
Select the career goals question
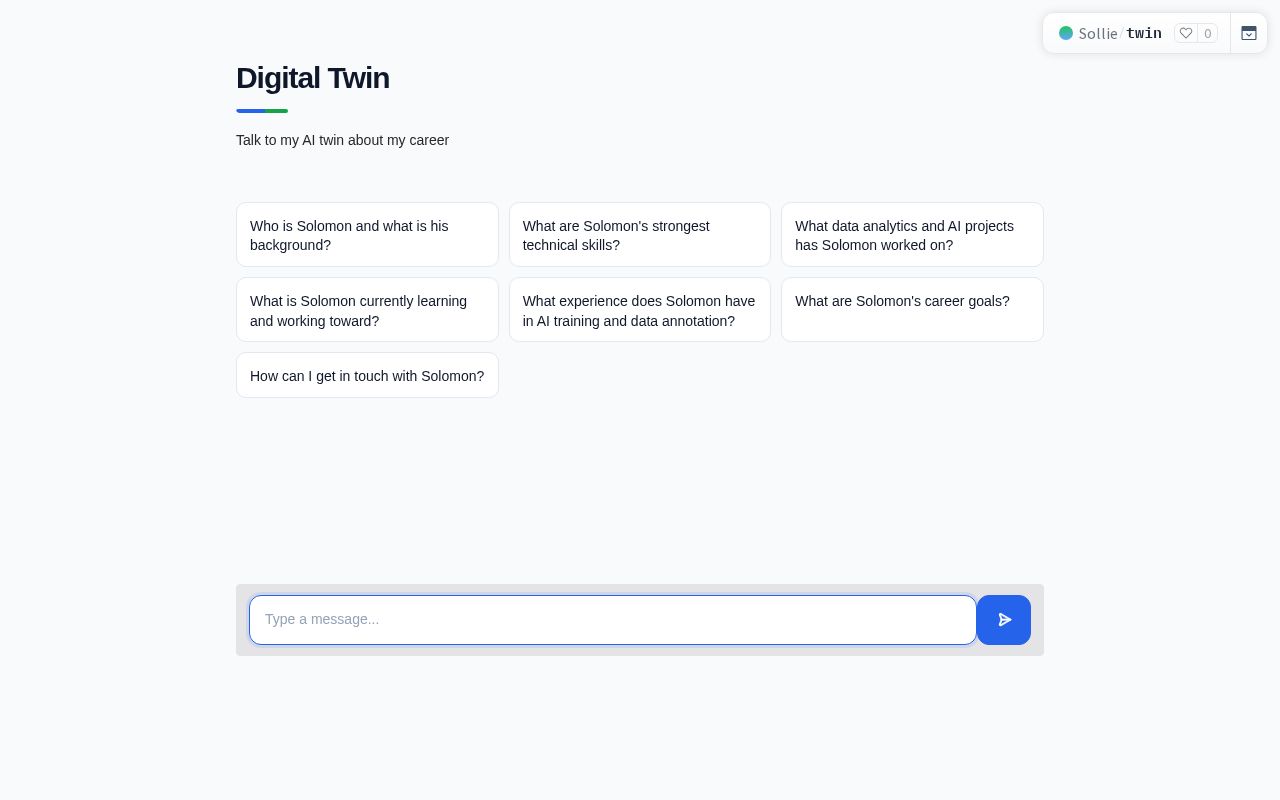click(x=912, y=310)
